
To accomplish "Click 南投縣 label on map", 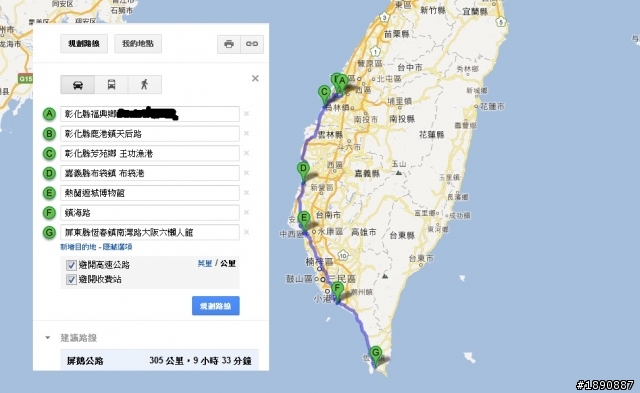I will (402, 119).
